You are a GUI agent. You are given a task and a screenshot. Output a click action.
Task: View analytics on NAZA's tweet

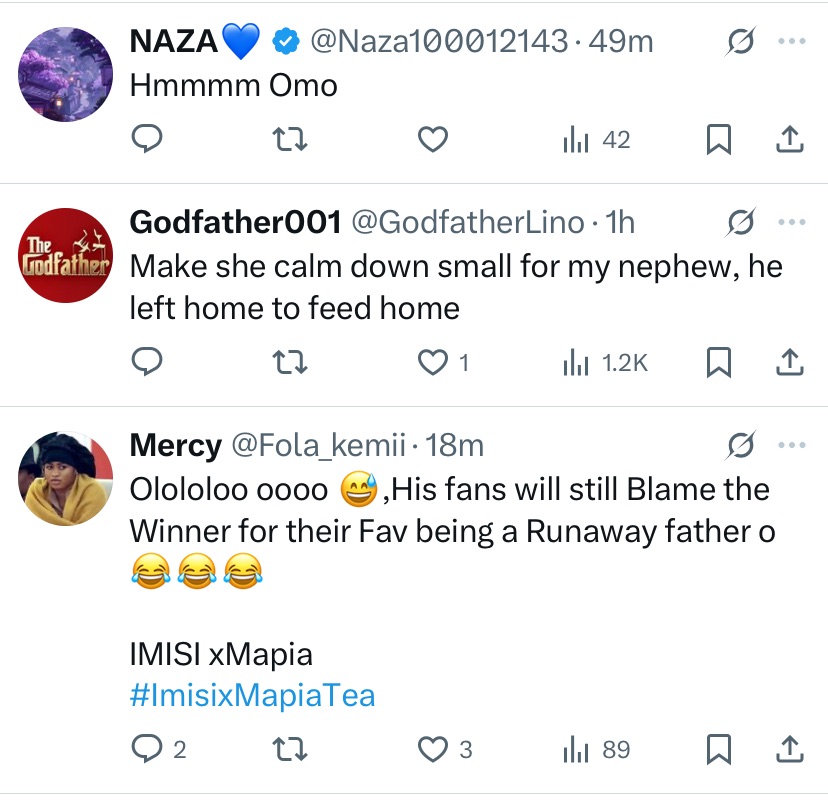click(x=597, y=140)
